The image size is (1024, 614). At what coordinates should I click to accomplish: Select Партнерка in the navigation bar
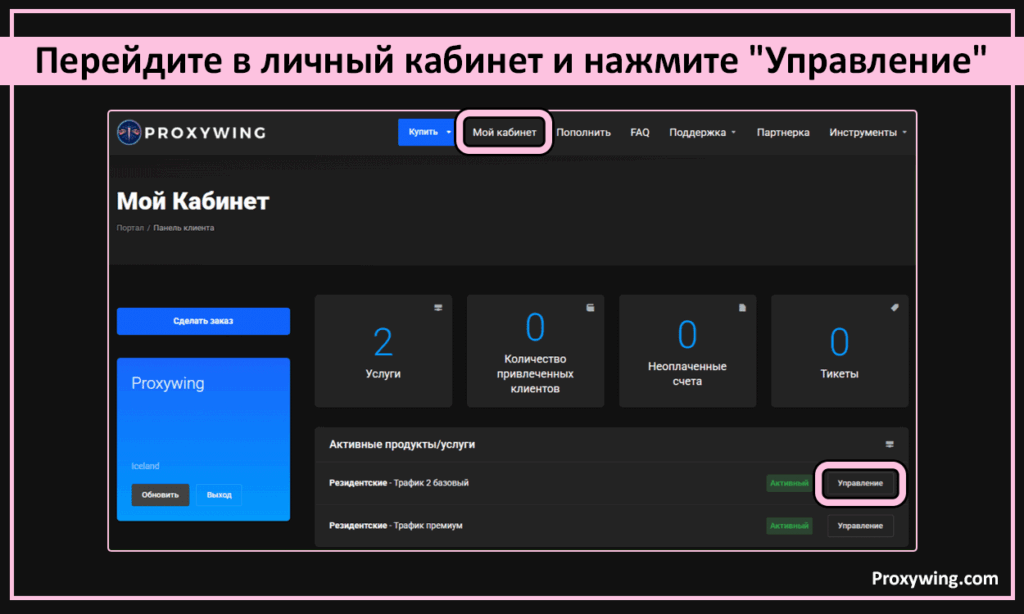coord(783,132)
